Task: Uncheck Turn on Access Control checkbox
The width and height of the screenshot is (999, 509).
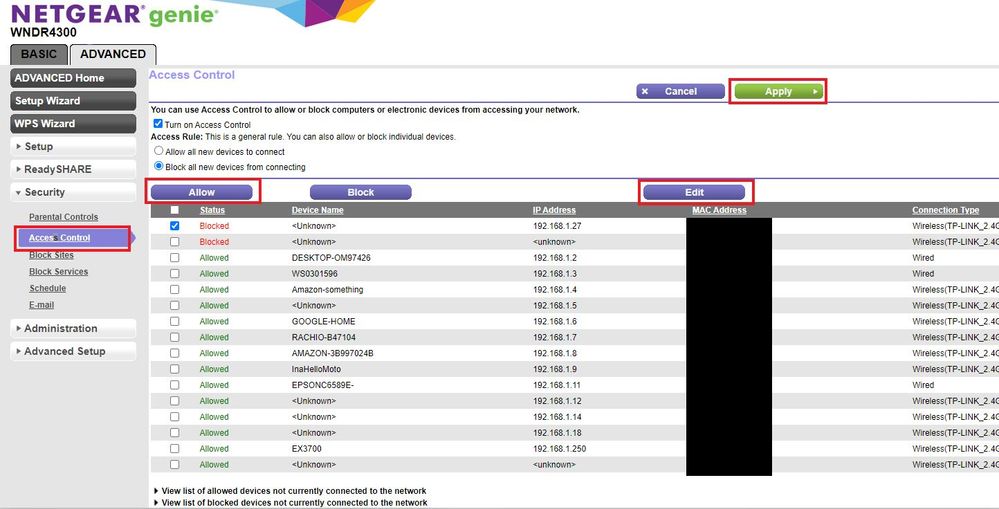Action: pyautogui.click(x=158, y=124)
